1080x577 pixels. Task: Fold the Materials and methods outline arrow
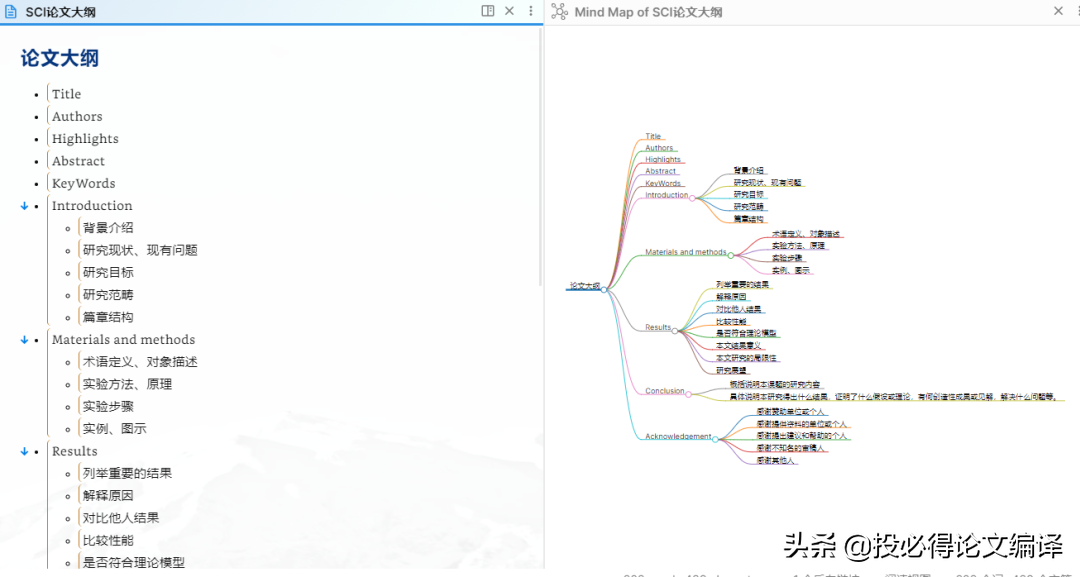pos(24,340)
